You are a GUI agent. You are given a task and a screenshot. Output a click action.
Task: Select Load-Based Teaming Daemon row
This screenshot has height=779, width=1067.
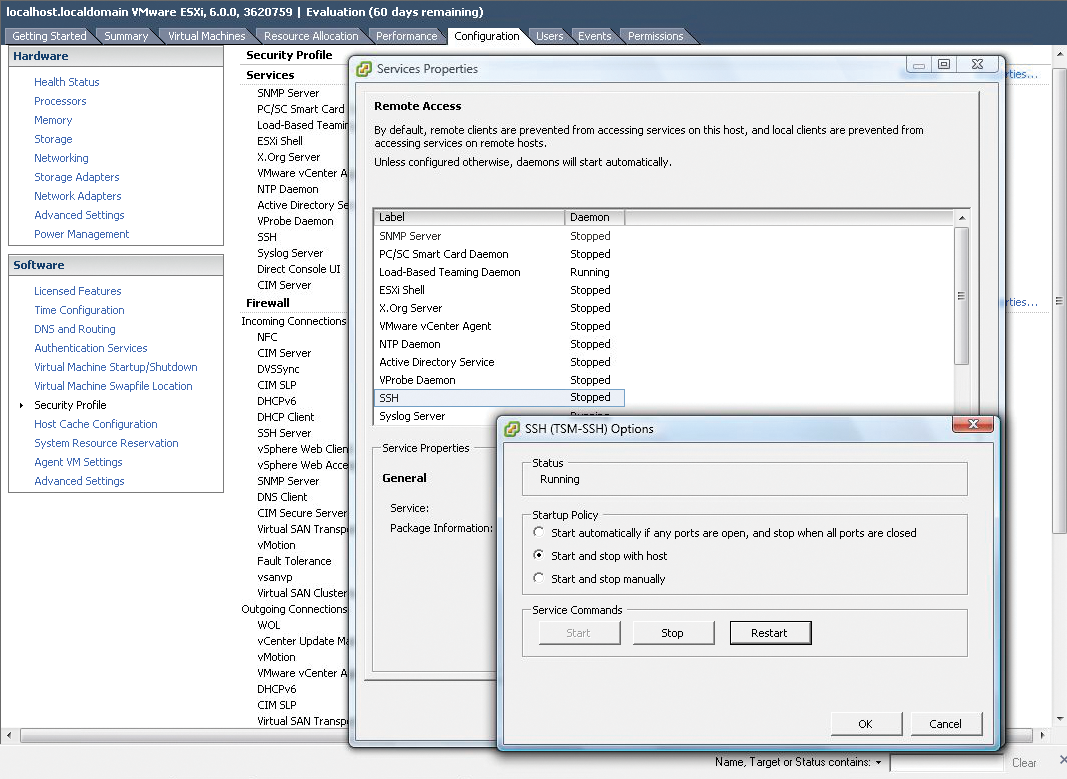(499, 272)
